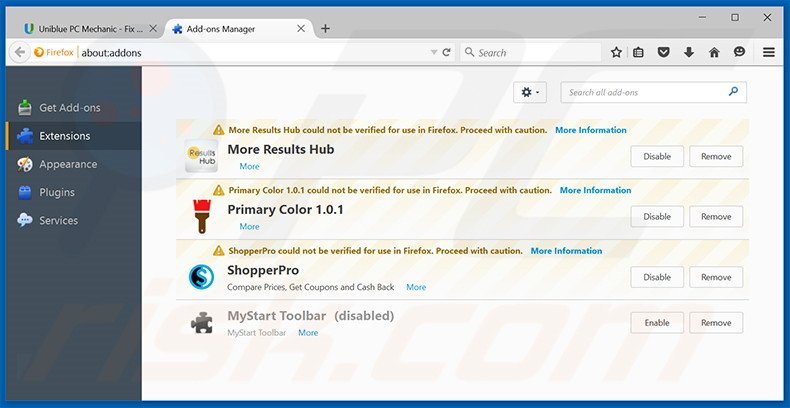The width and height of the screenshot is (790, 408).
Task: Click More link under Primary Color 1.0.1
Action: 249,227
